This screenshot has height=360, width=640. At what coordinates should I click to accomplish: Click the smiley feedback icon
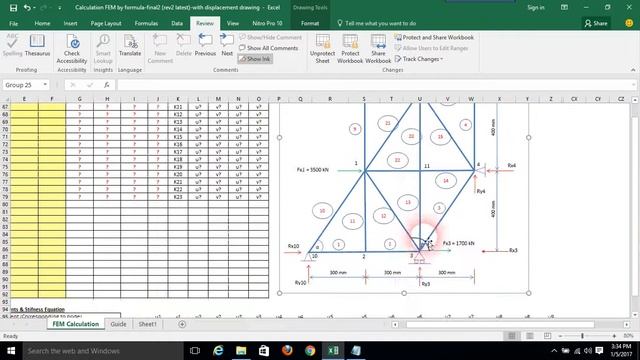click(x=629, y=23)
